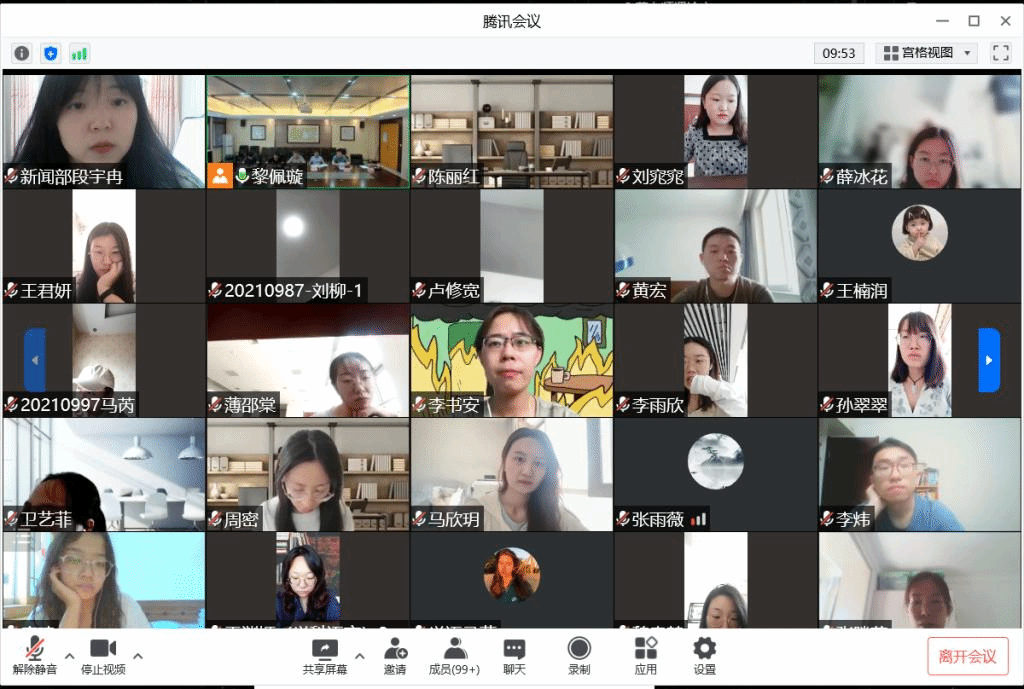Check the green network signal icon
The height and width of the screenshot is (689, 1024).
pos(79,53)
